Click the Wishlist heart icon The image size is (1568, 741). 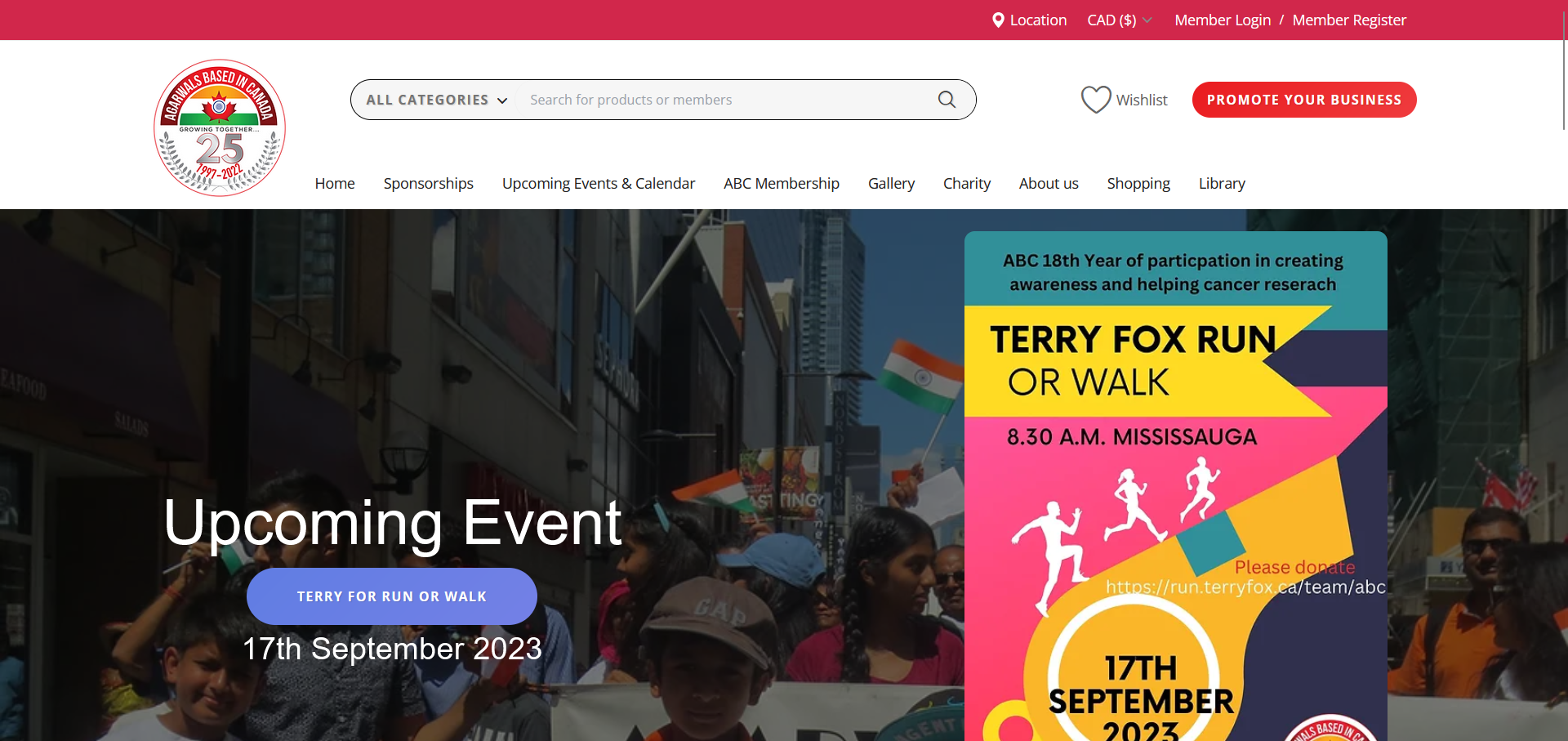point(1096,100)
